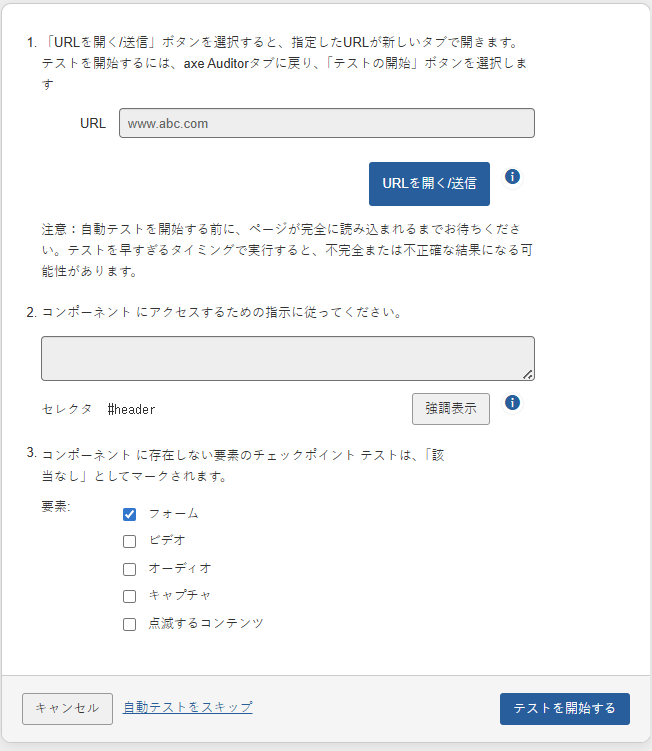Tick the オーディオ checkbox

coord(129,569)
